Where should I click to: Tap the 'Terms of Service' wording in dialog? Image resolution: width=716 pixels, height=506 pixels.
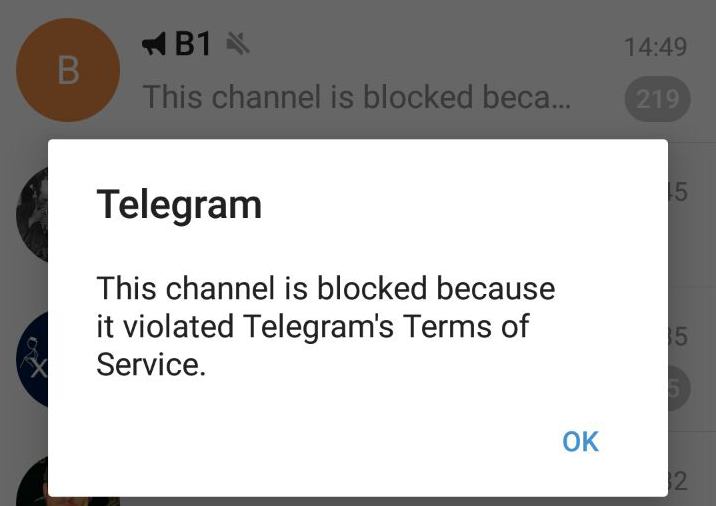coord(313,345)
